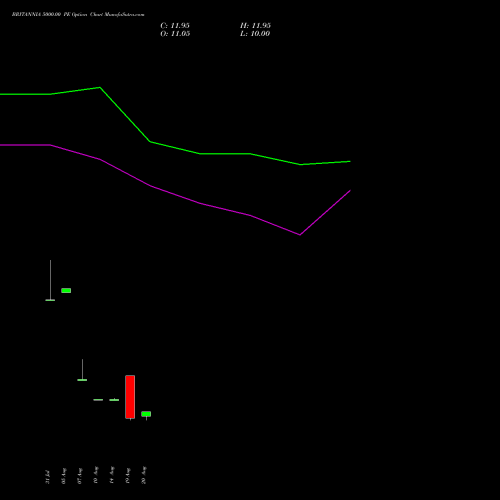500x500 pixels.
Task: Click the '31 Jul' date label on axis
Action: pyautogui.click(x=48, y=477)
